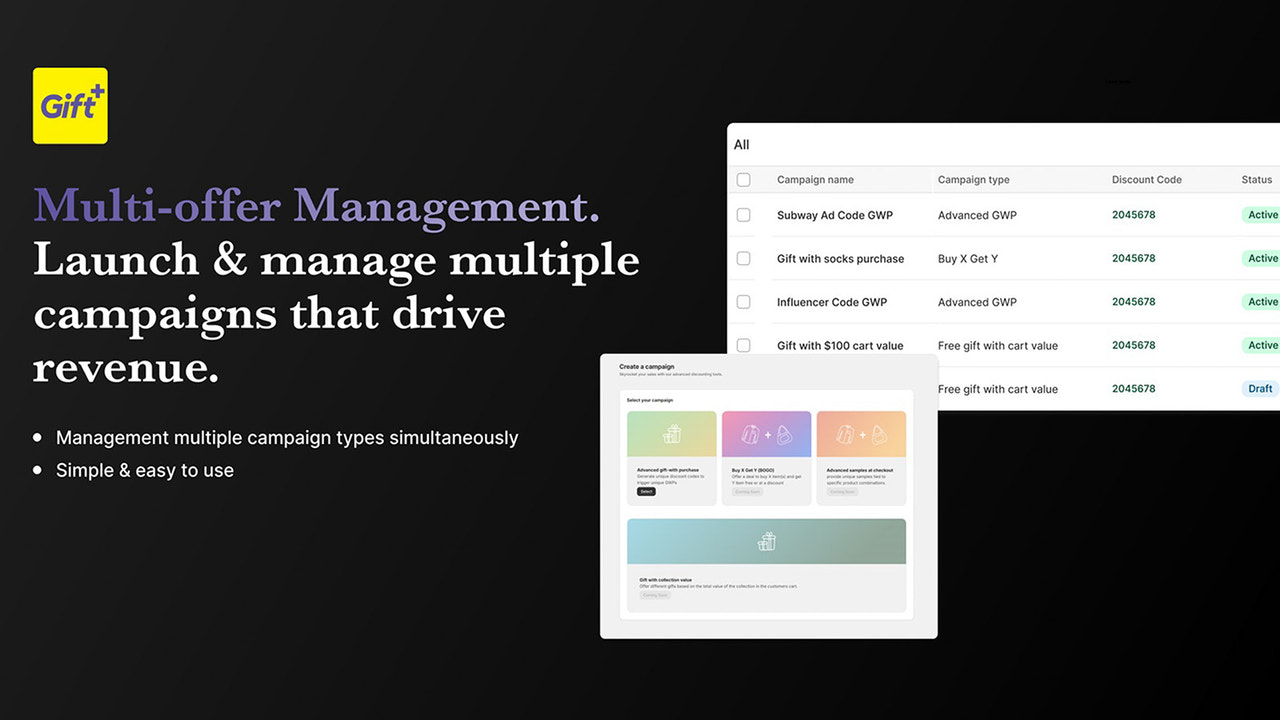Viewport: 1280px width, 720px height.
Task: Select the Gift with collection value banner
Action: (767, 541)
